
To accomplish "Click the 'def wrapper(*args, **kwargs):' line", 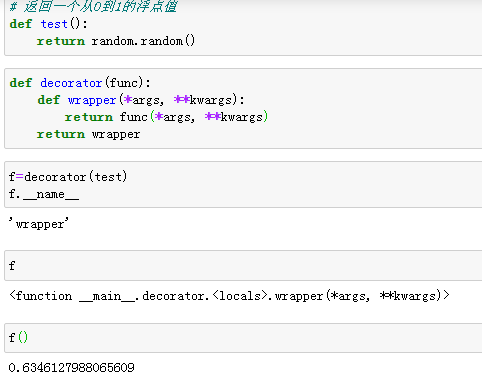I will 141,100.
